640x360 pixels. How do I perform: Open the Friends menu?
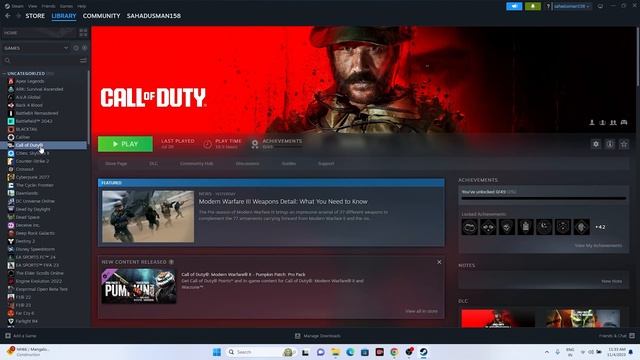tap(48, 6)
